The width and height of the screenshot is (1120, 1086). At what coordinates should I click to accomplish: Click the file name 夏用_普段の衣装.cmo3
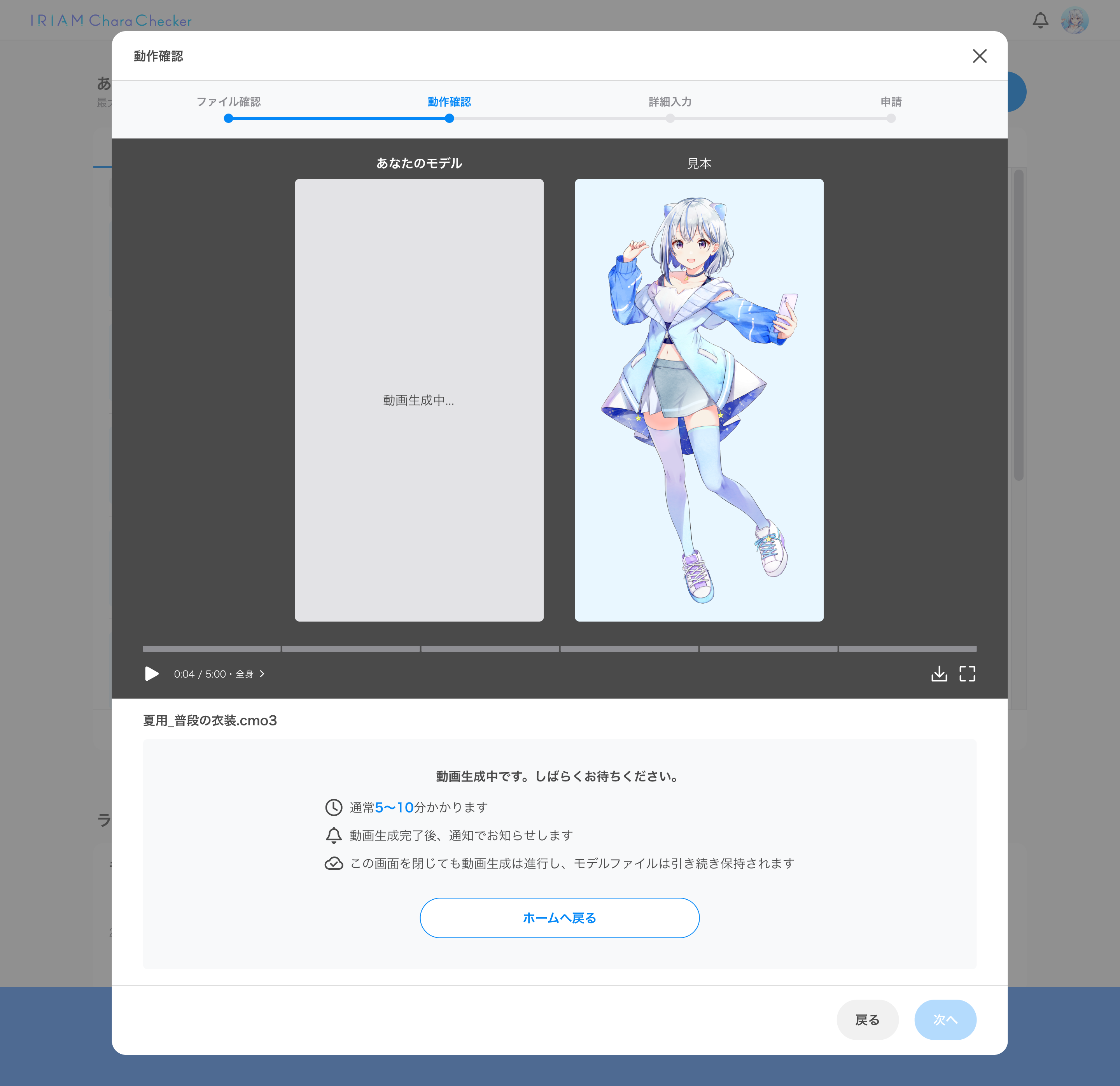click(x=210, y=720)
